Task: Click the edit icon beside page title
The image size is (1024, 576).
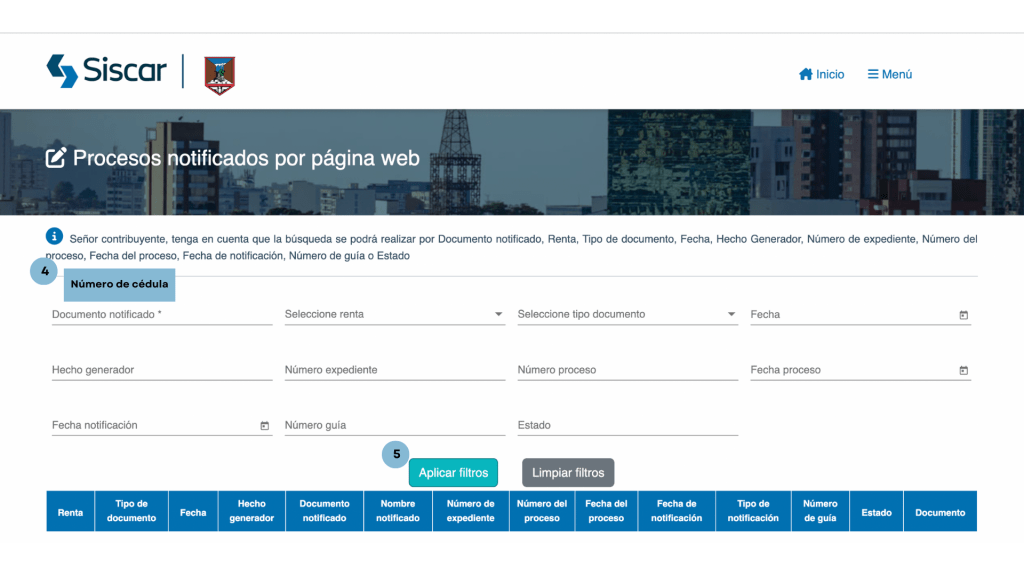Action: coord(57,158)
